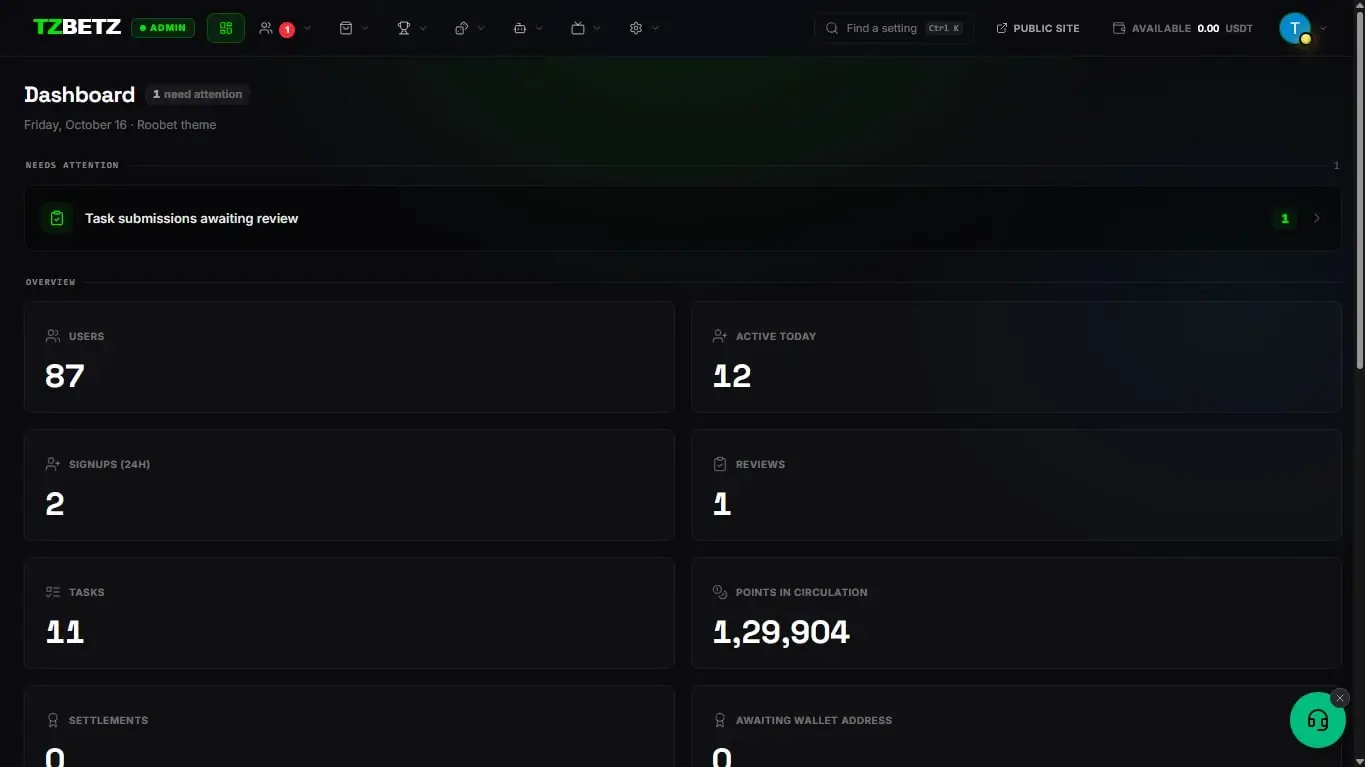Click the Users card people icon
This screenshot has height=767, width=1365.
tap(53, 336)
